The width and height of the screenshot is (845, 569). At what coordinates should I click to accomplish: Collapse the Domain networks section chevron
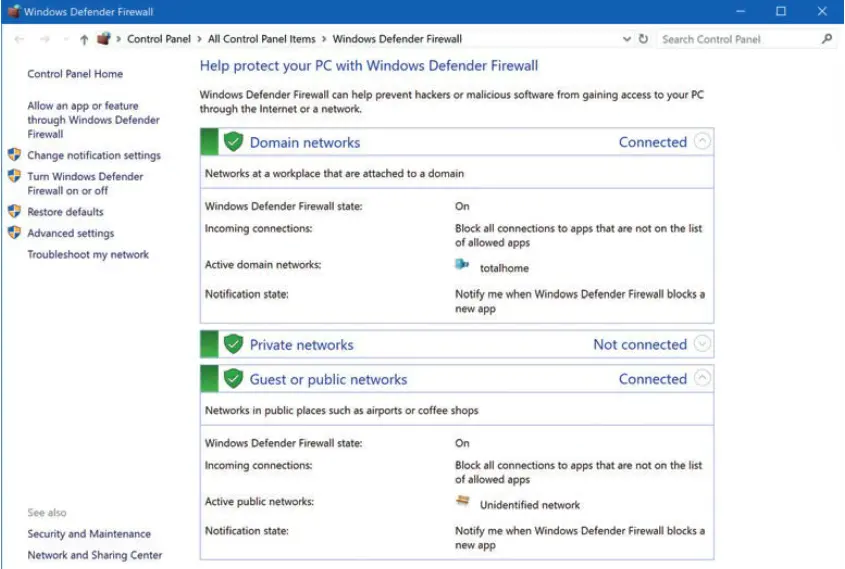point(702,142)
